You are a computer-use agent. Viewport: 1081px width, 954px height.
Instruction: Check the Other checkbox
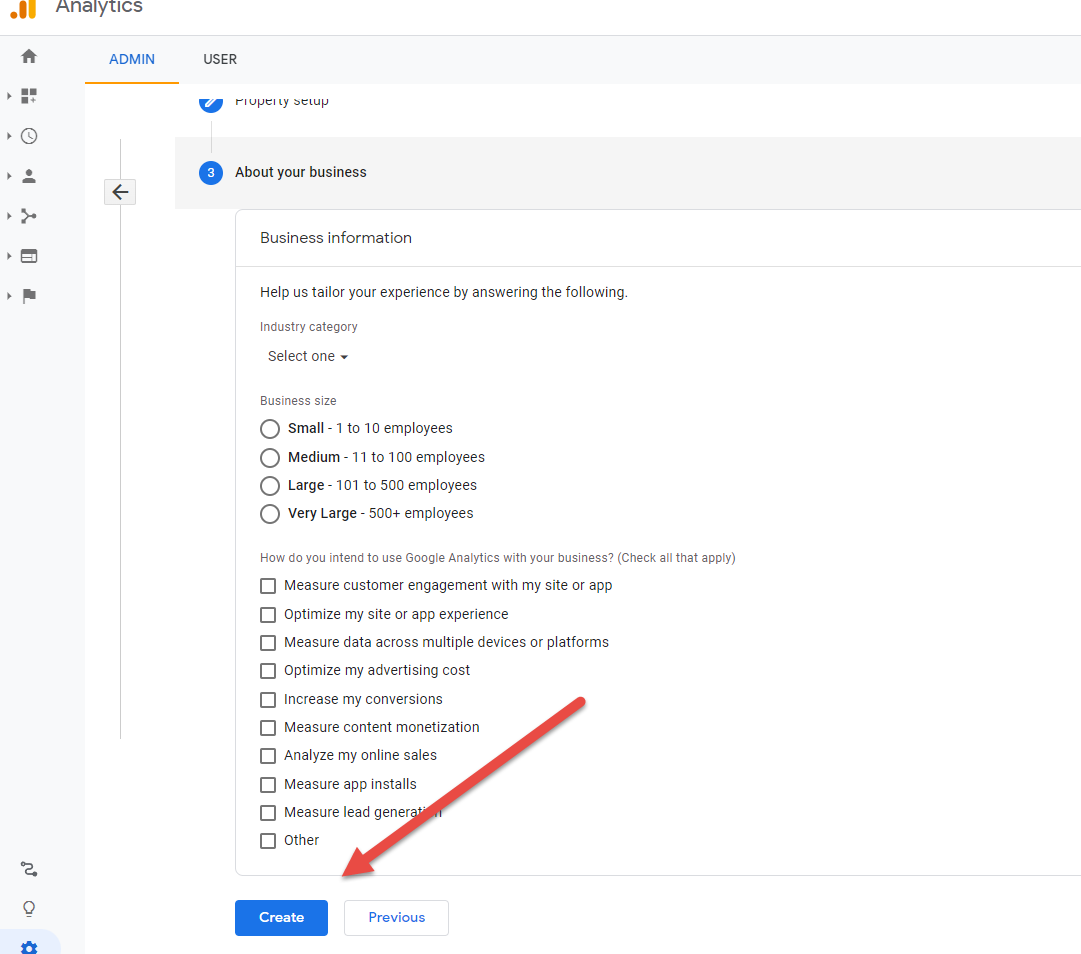tap(268, 841)
